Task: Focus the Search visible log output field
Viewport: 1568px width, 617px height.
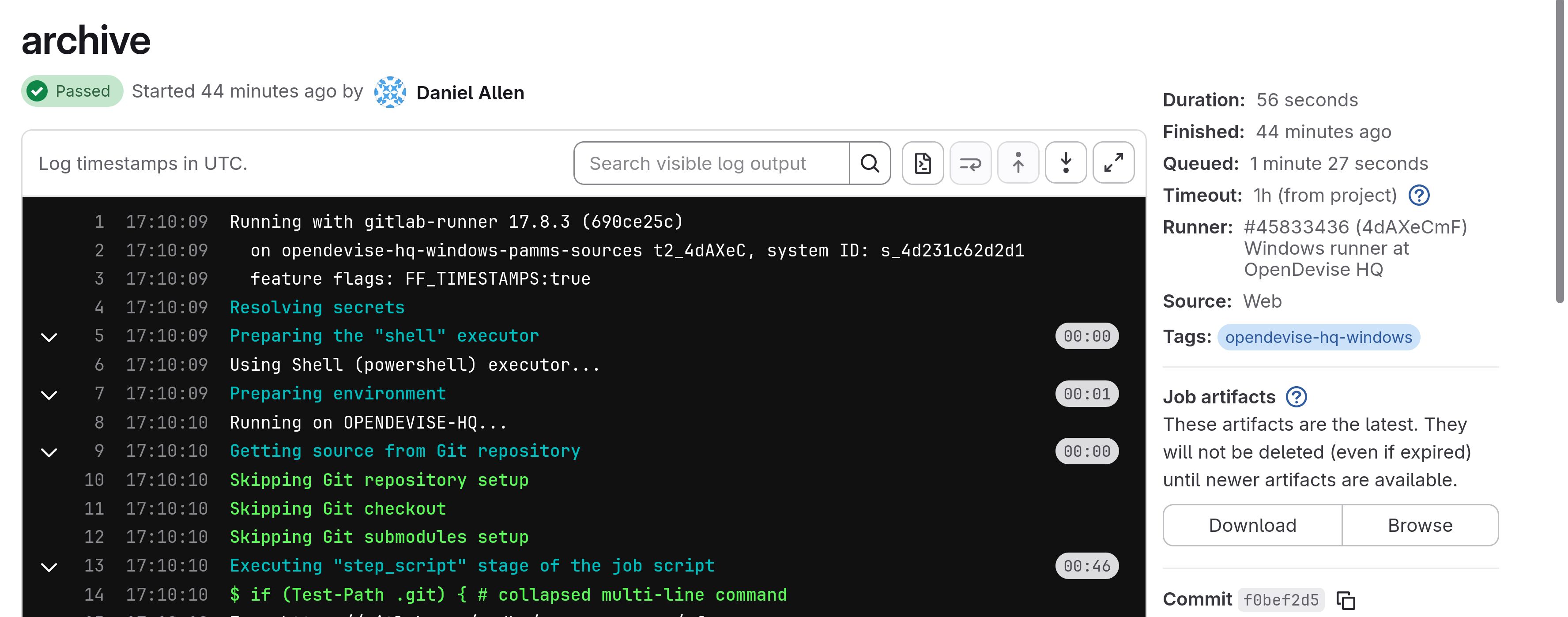Action: coord(711,163)
